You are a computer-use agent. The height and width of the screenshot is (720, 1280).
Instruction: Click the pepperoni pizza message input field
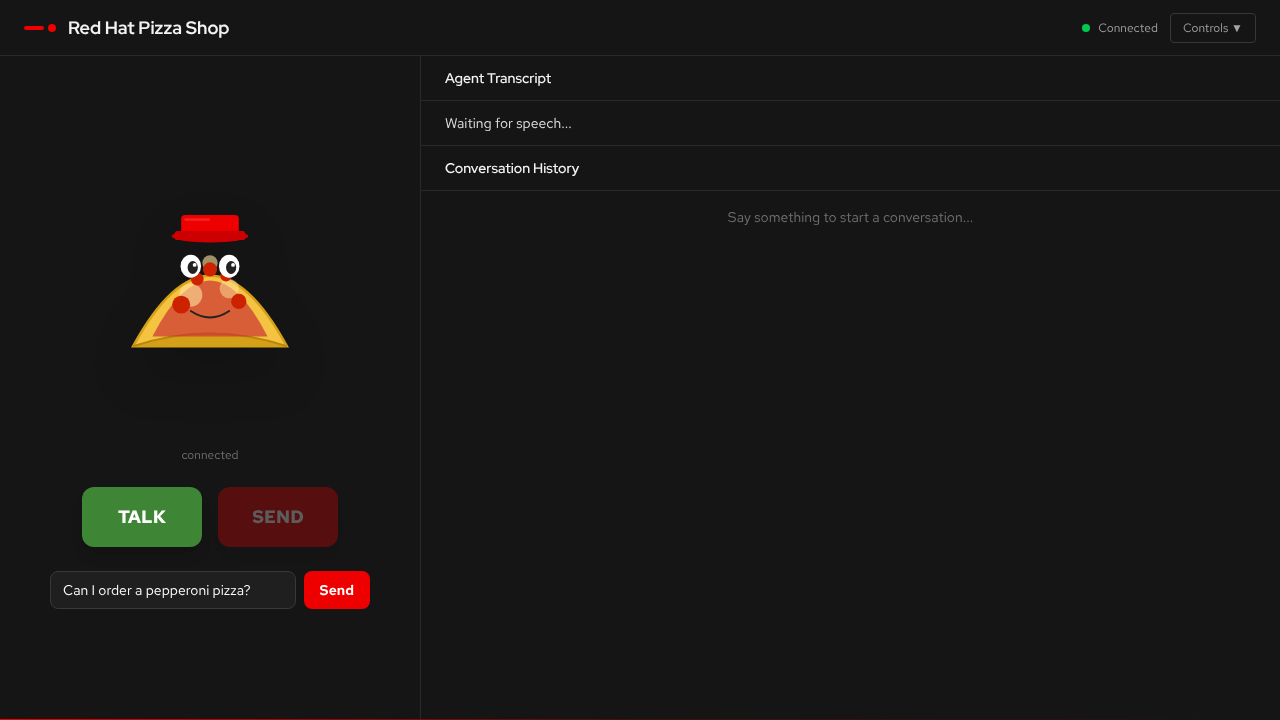coord(172,590)
